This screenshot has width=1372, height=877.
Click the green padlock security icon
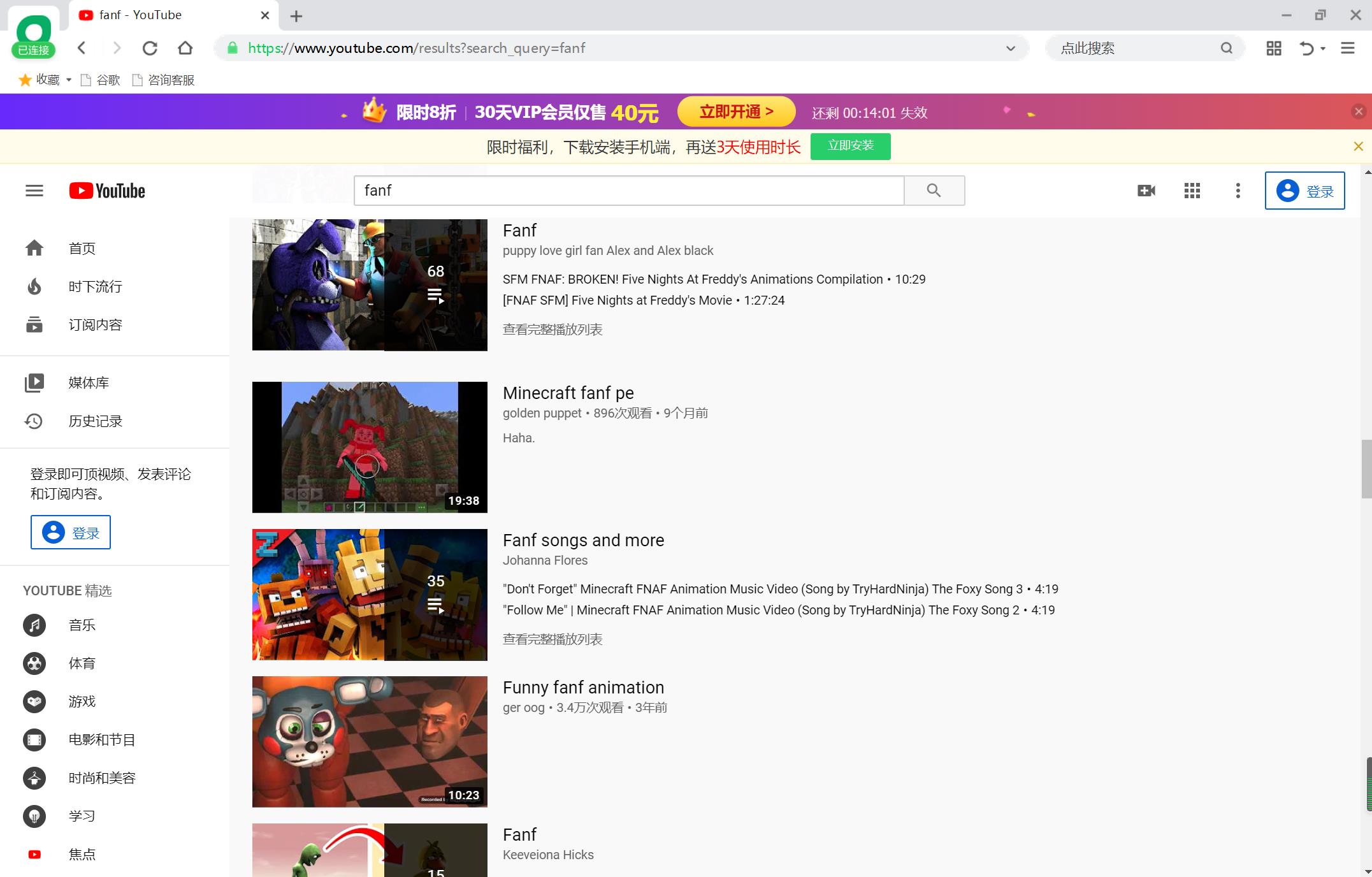click(x=233, y=48)
